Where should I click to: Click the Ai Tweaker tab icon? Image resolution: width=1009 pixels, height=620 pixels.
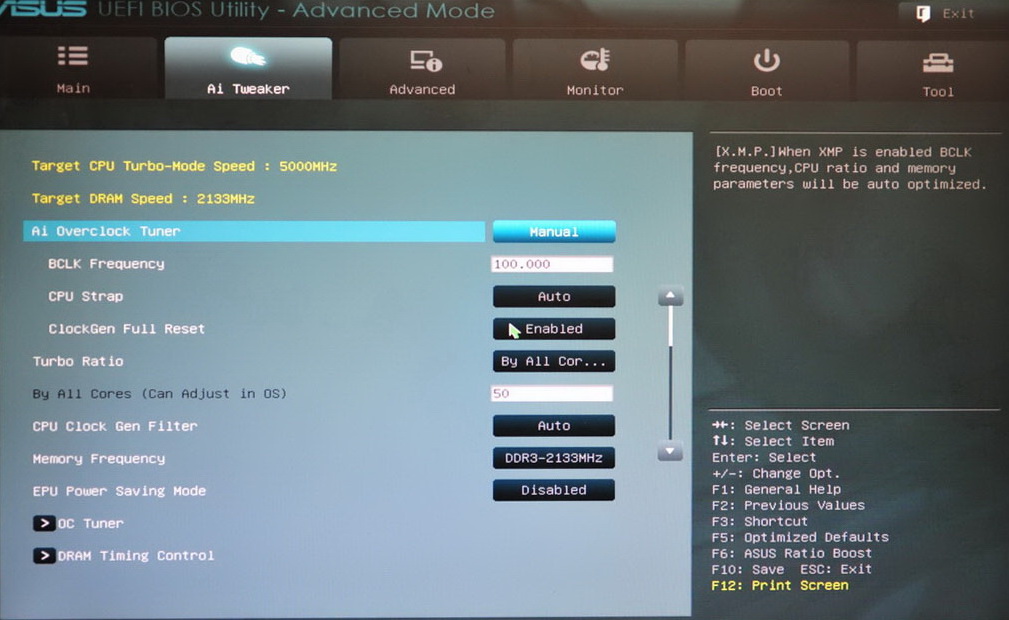pyautogui.click(x=248, y=57)
